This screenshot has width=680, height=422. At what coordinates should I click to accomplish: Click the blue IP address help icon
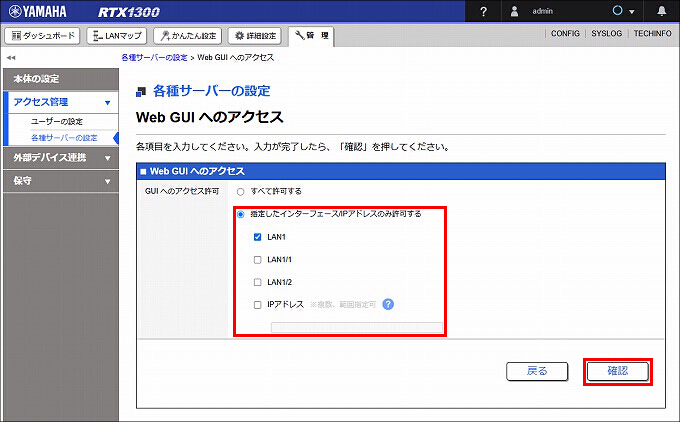pyautogui.click(x=388, y=304)
